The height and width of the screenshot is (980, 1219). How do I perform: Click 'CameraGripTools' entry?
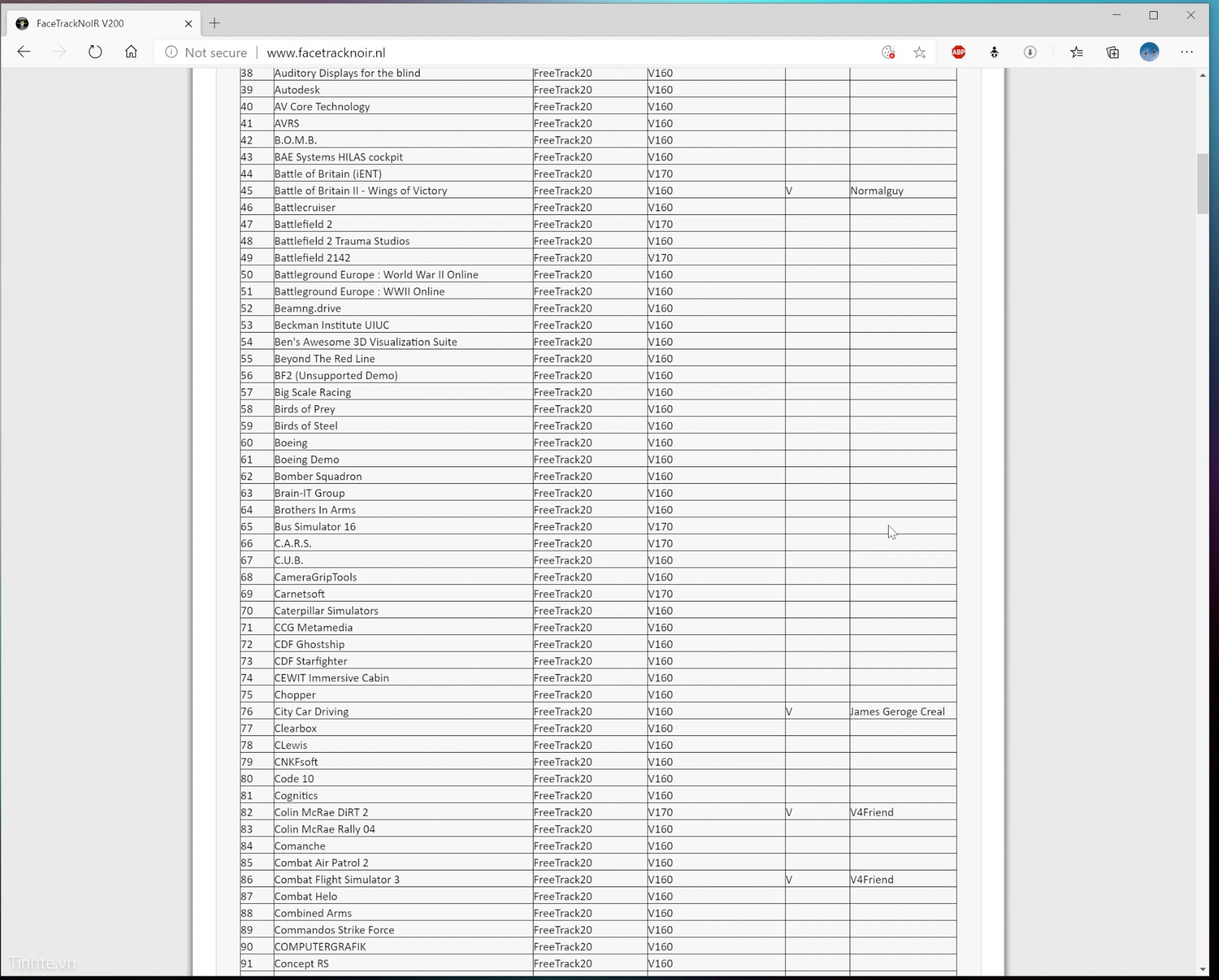point(315,577)
